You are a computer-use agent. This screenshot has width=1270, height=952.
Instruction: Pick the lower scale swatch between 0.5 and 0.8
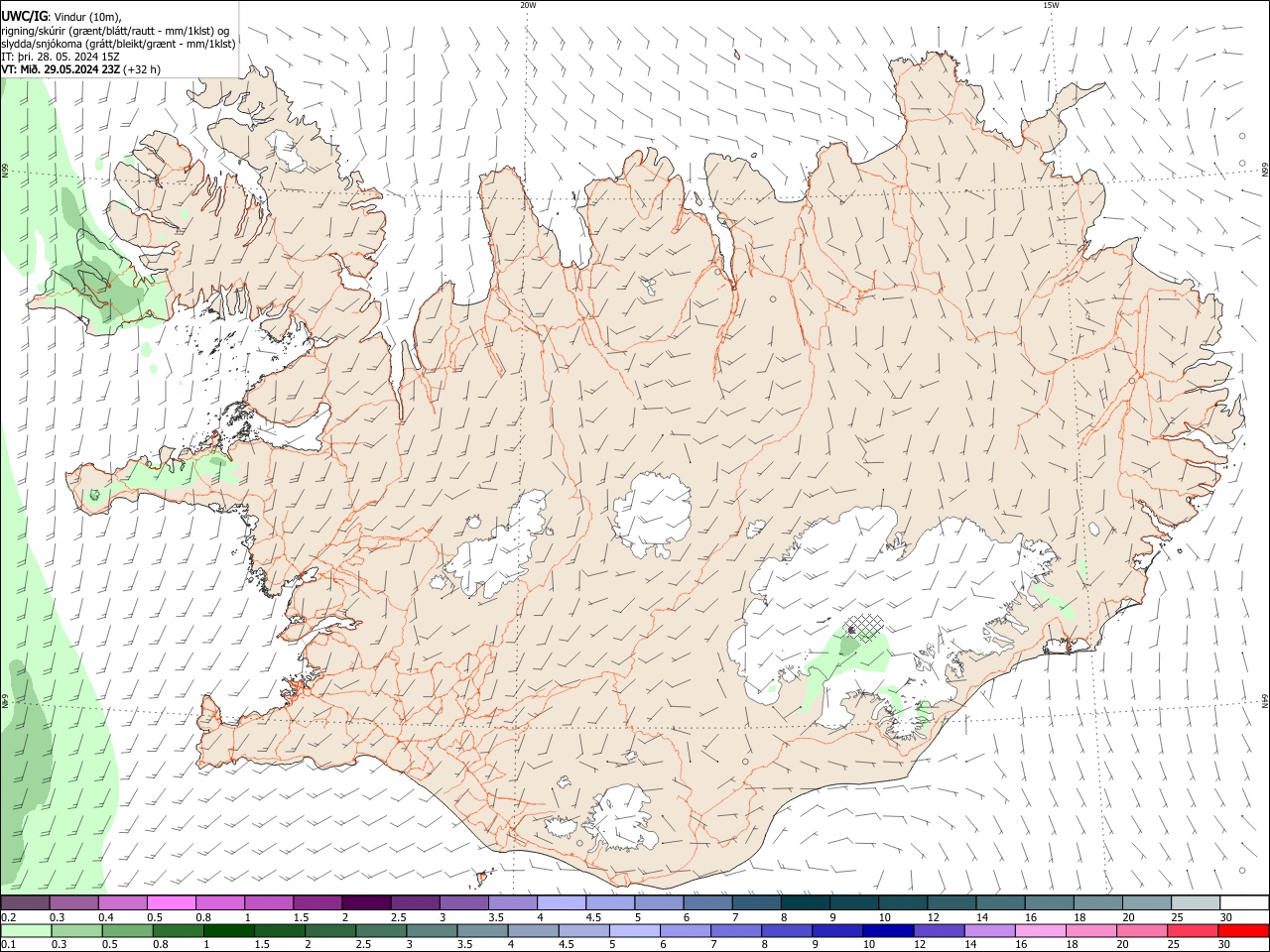click(127, 930)
